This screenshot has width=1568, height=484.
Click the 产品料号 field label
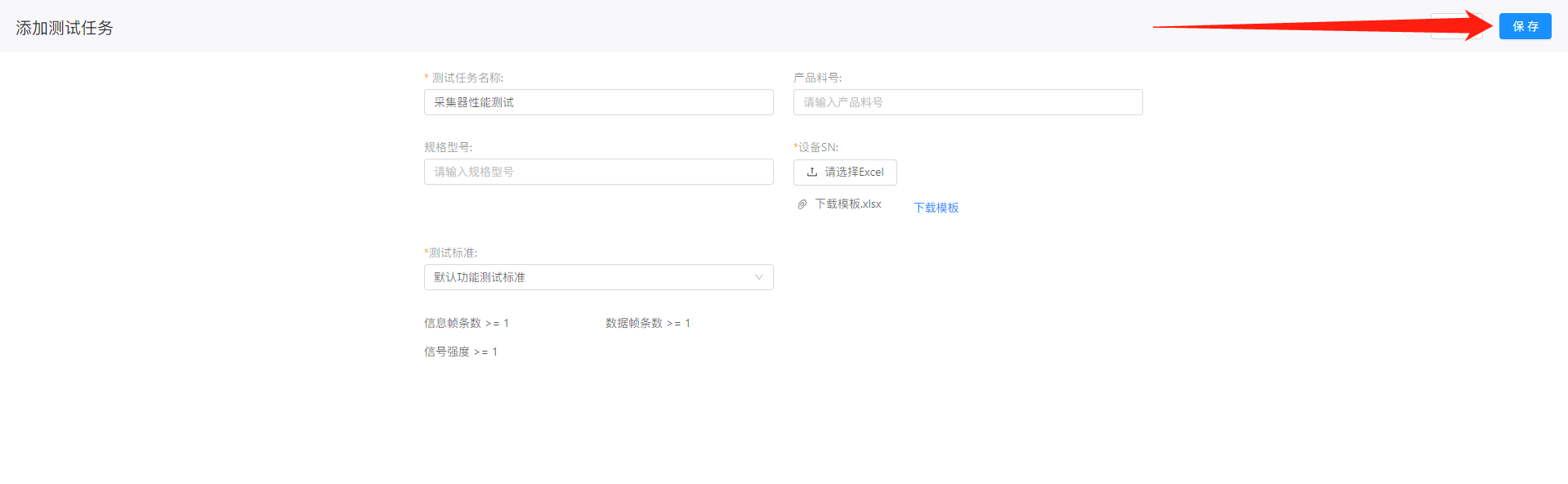817,78
